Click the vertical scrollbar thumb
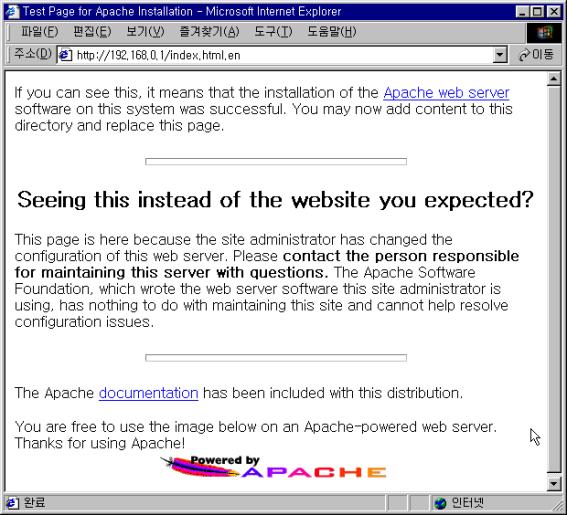The width and height of the screenshot is (567, 515). 554,278
